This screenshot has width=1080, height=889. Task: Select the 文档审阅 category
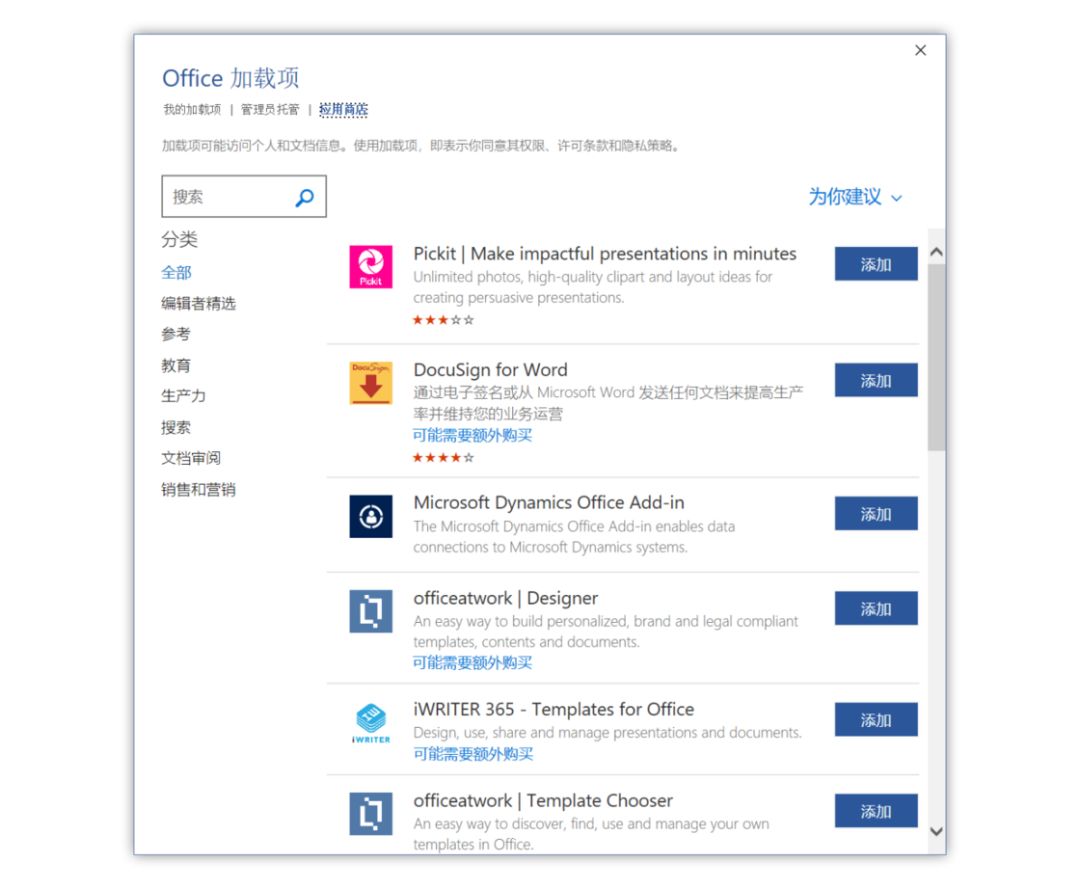[191, 458]
